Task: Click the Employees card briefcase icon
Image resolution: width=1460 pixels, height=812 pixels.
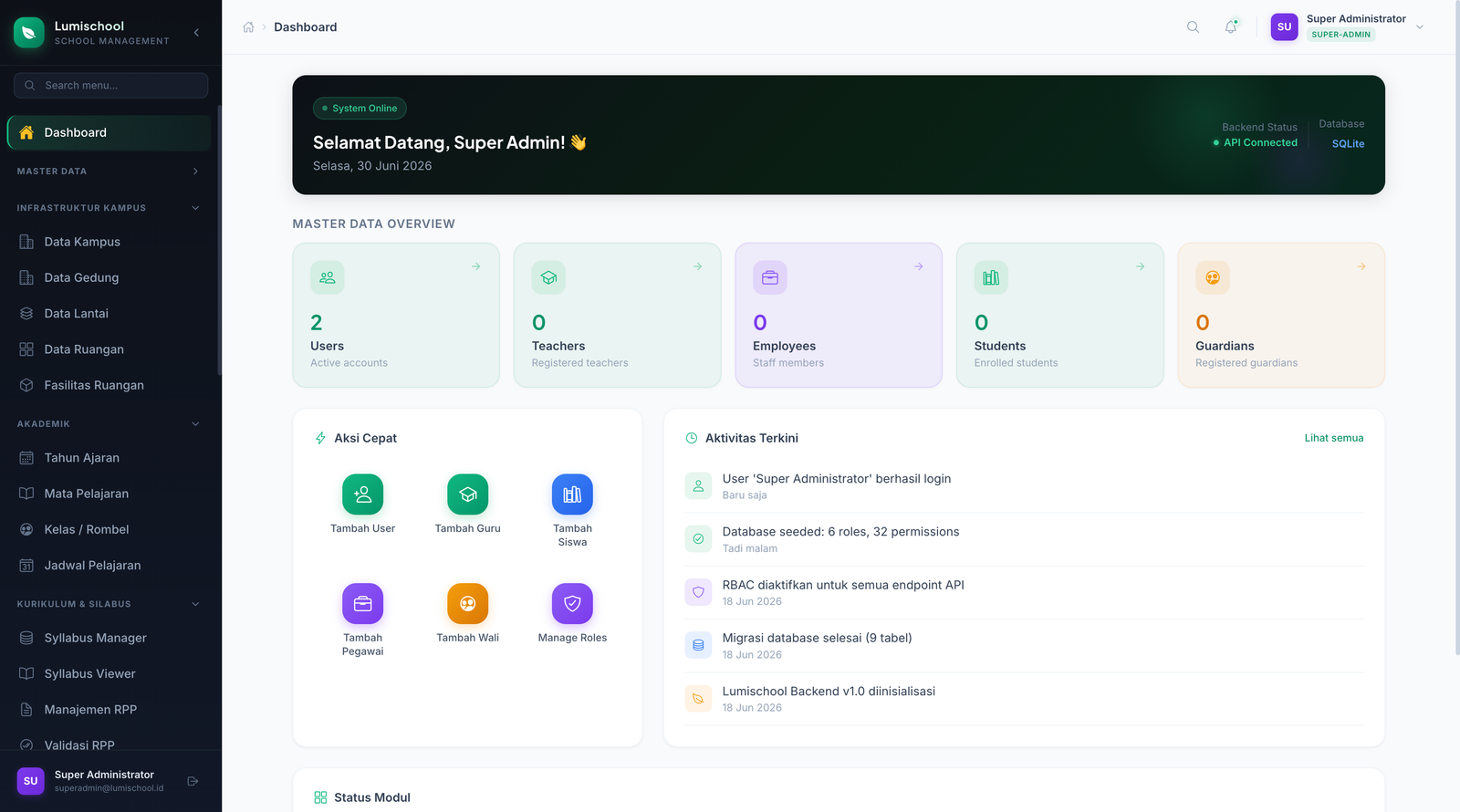Action: pos(770,277)
